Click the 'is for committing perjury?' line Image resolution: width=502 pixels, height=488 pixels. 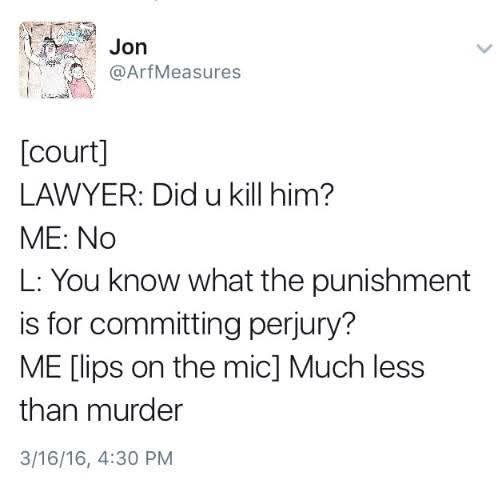pyautogui.click(x=187, y=324)
